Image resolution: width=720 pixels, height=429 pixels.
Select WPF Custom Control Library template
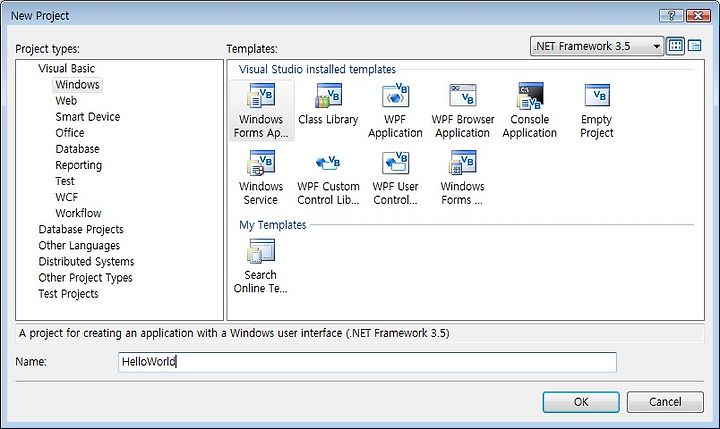pyautogui.click(x=328, y=178)
